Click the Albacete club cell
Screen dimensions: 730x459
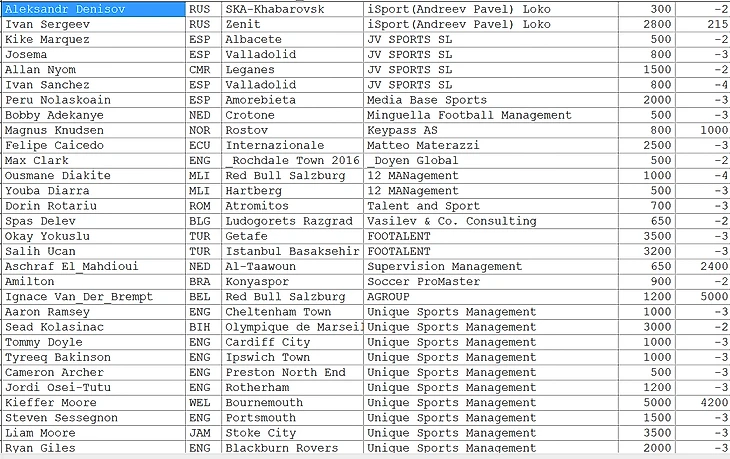pos(292,40)
